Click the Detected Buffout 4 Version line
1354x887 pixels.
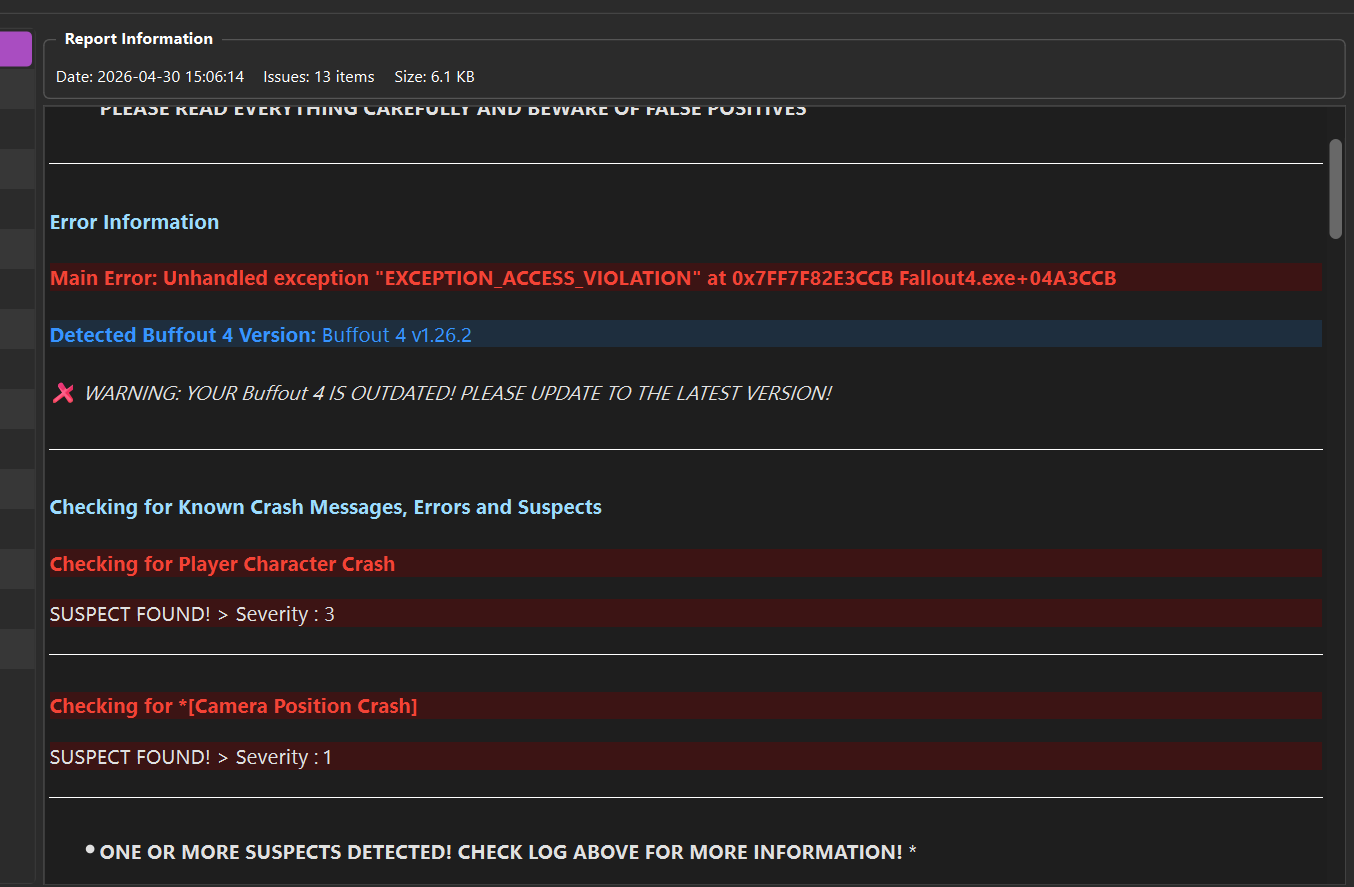pos(685,335)
